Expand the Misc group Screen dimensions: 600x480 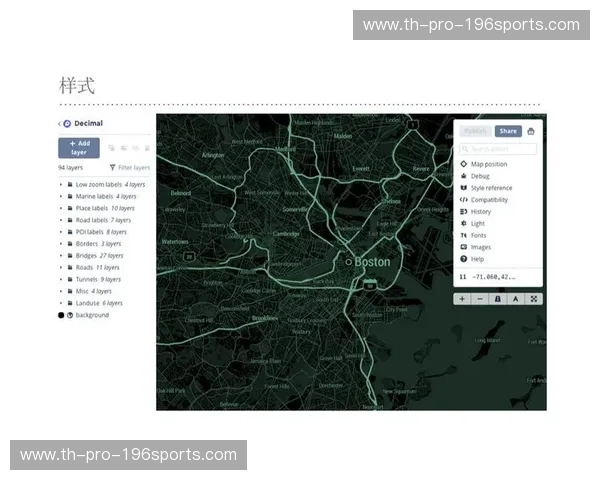pos(61,291)
